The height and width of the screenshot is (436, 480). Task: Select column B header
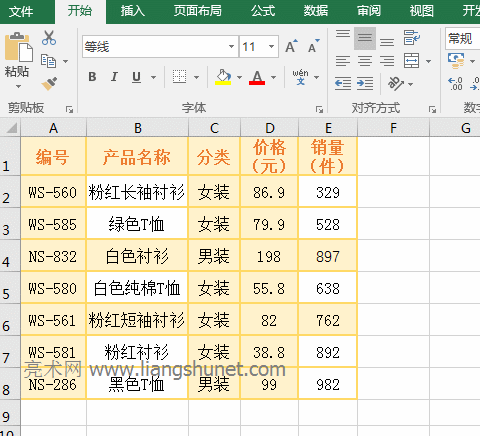pyautogui.click(x=137, y=128)
